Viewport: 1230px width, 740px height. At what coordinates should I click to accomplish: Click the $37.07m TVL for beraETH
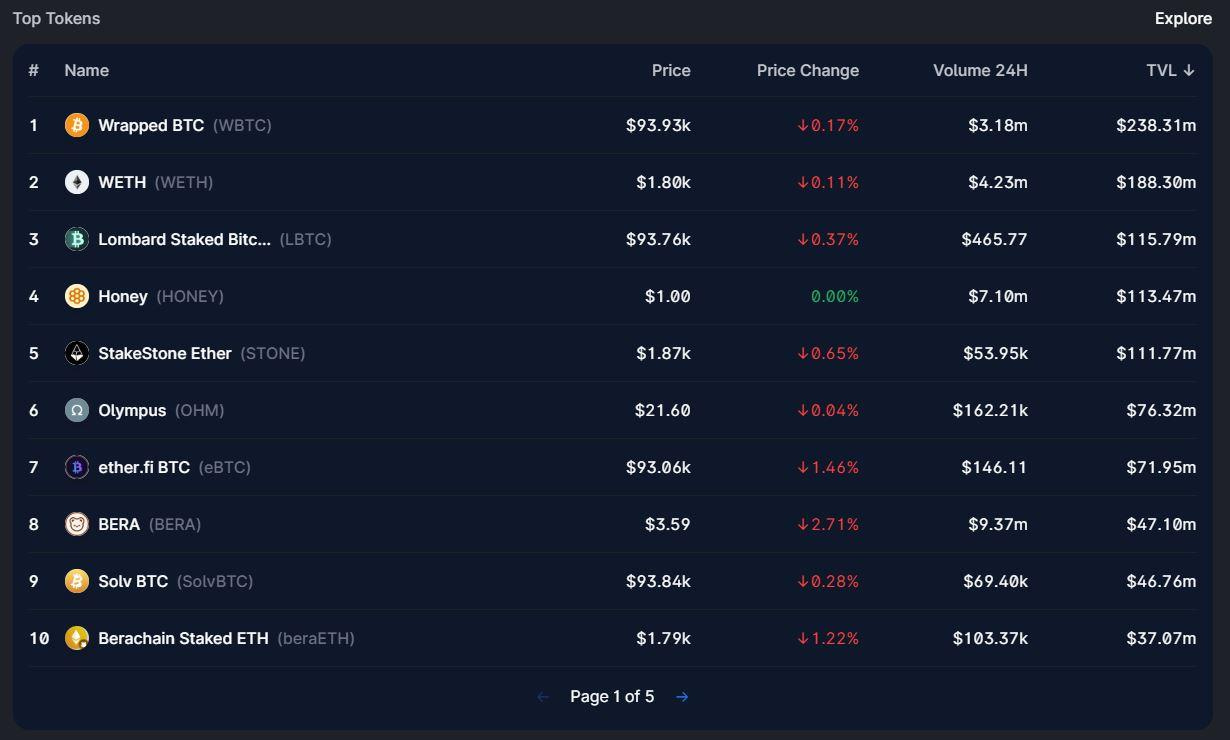(x=1161, y=638)
